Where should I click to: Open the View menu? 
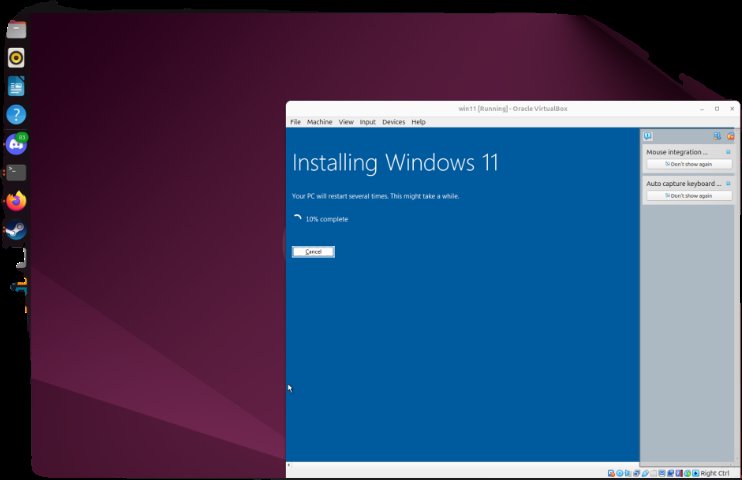coord(346,122)
